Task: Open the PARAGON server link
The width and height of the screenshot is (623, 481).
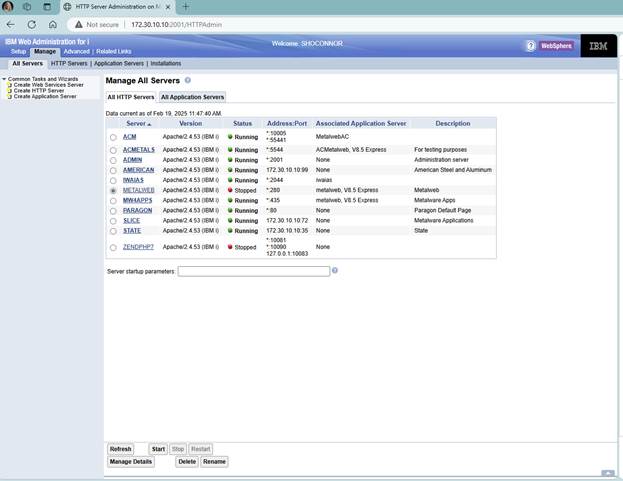Action: click(137, 211)
